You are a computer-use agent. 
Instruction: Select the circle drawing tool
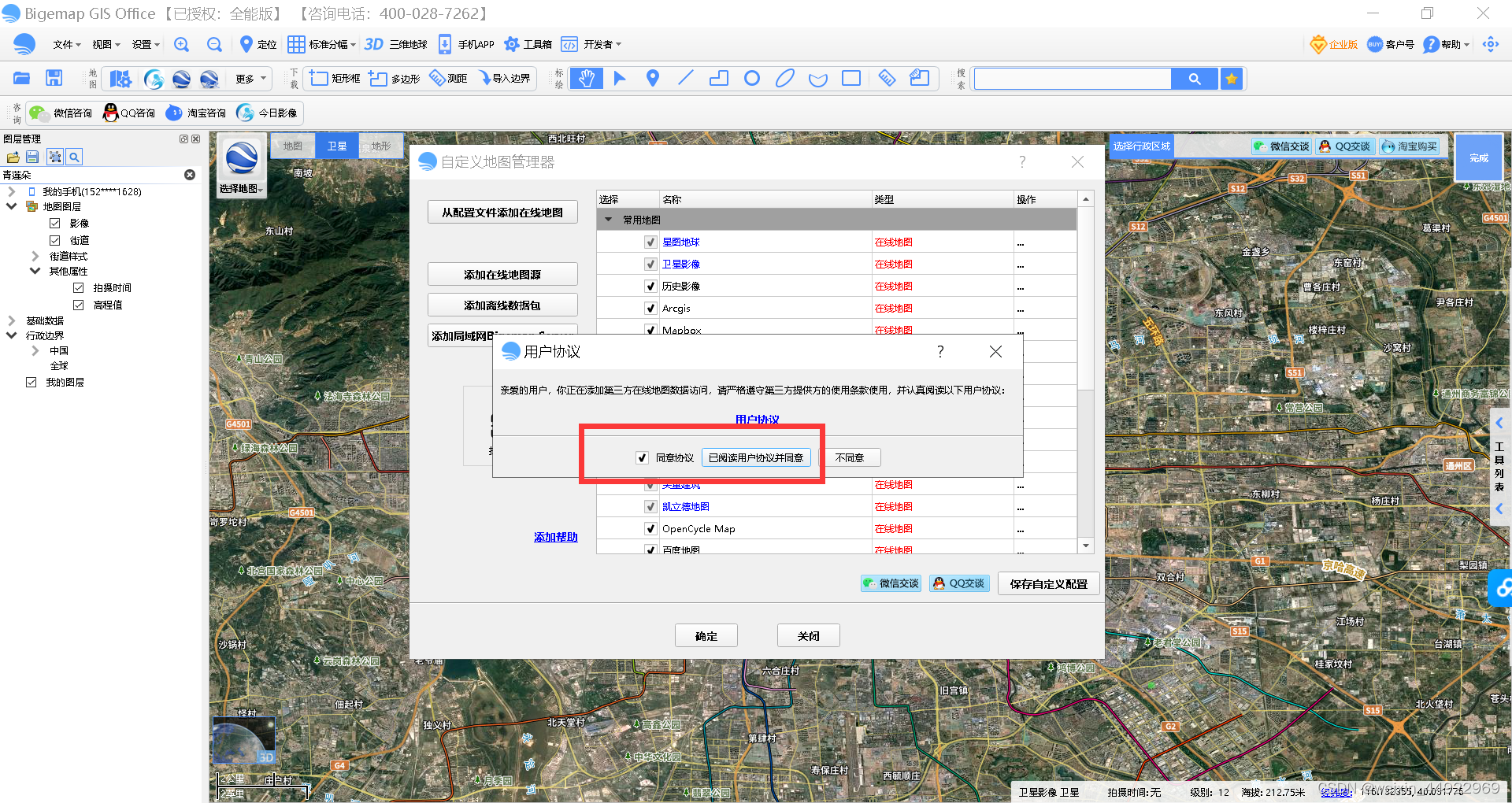(752, 78)
